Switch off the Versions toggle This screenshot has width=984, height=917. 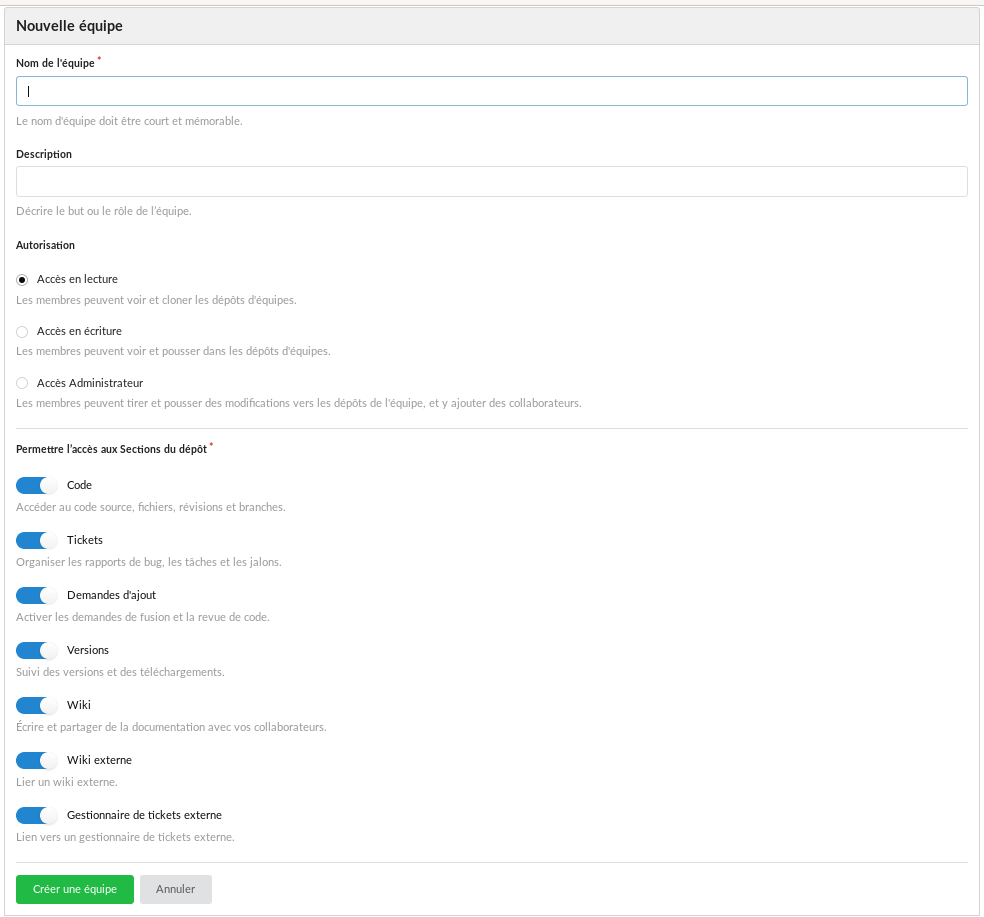(x=37, y=651)
